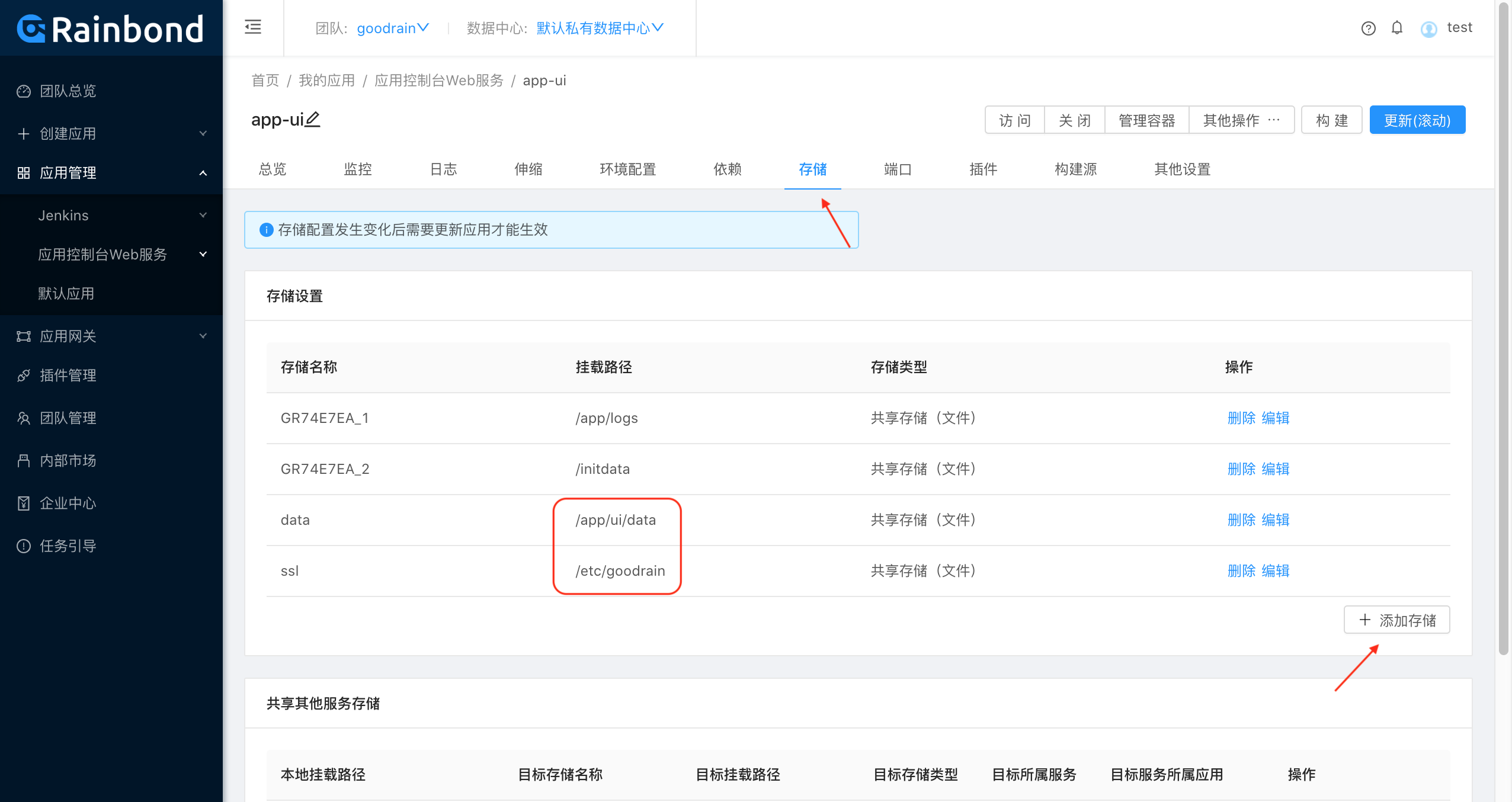The width and height of the screenshot is (1512, 802).
Task: Switch to the 其他设置 tab
Action: (x=1183, y=169)
